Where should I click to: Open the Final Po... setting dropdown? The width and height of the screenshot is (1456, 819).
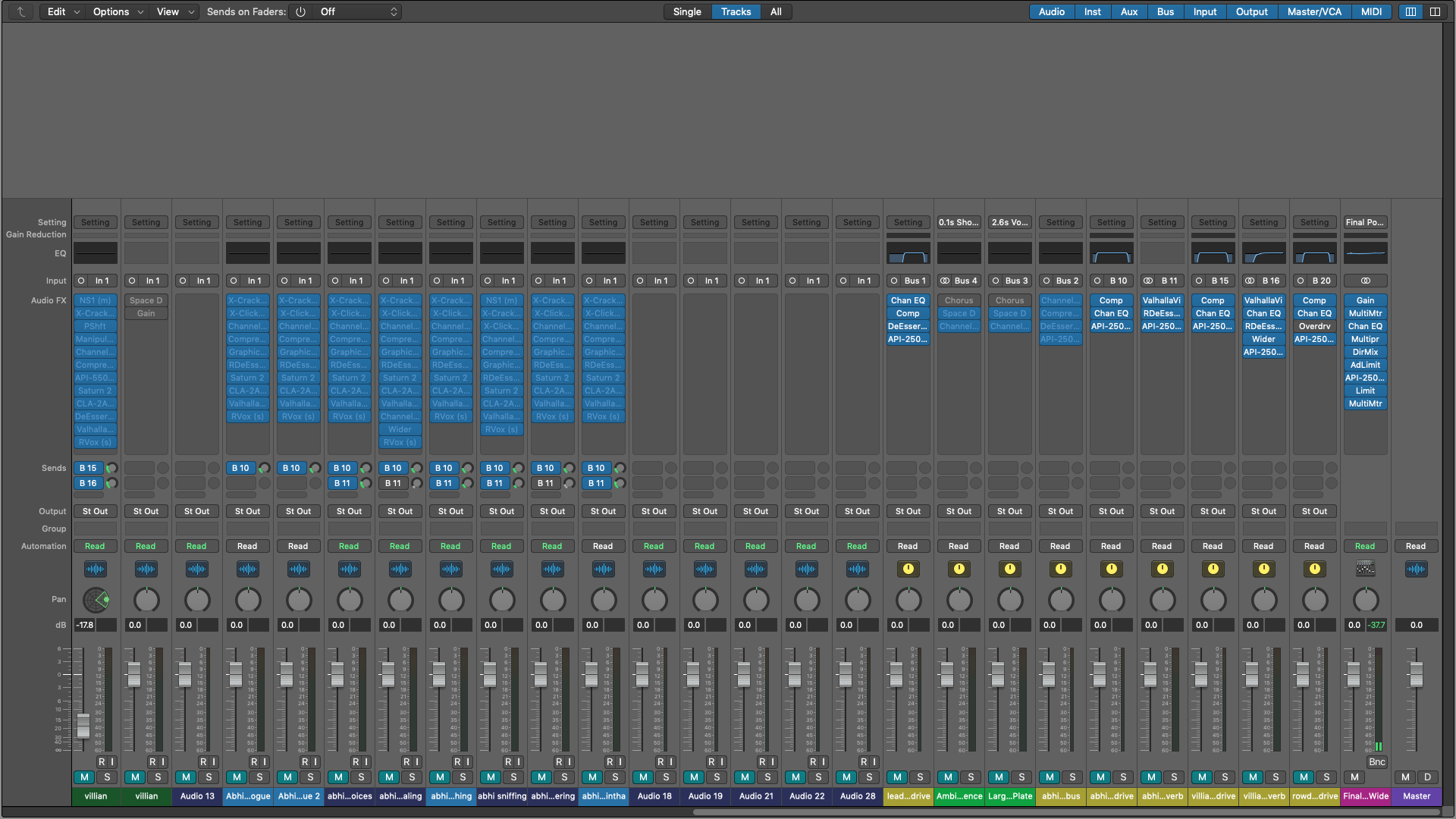tap(1365, 222)
